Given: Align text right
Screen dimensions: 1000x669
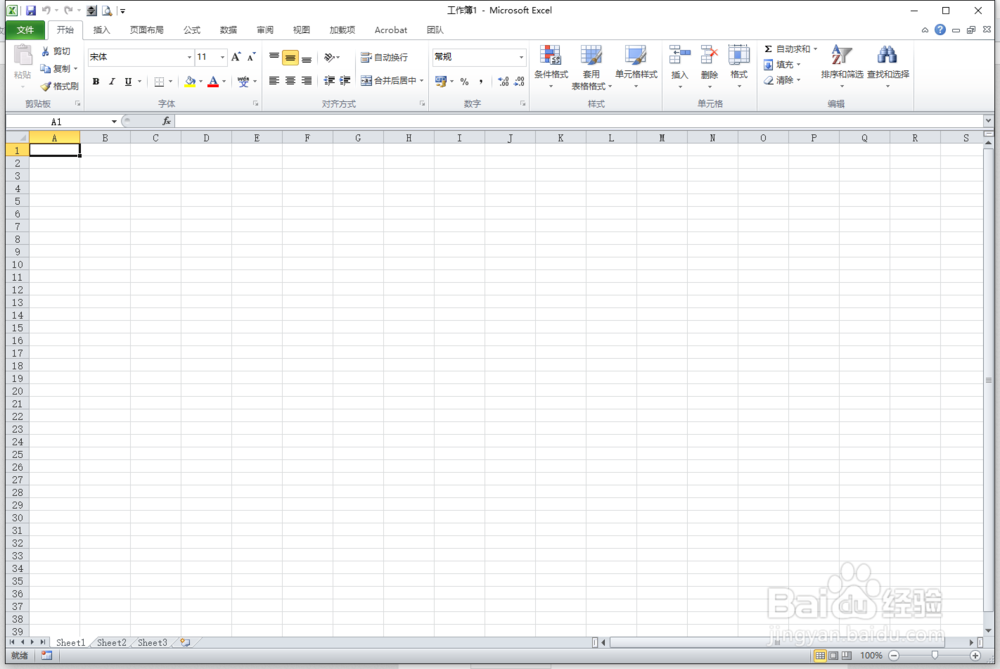Looking at the screenshot, I should coord(307,80).
